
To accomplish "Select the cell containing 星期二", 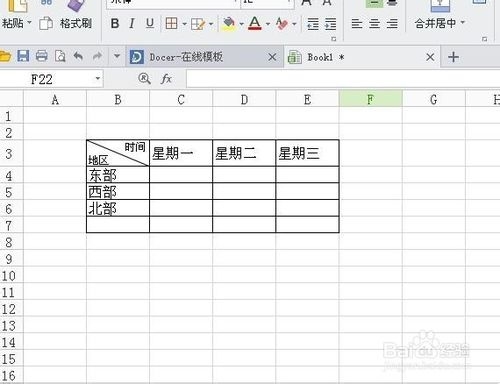I will (x=244, y=153).
